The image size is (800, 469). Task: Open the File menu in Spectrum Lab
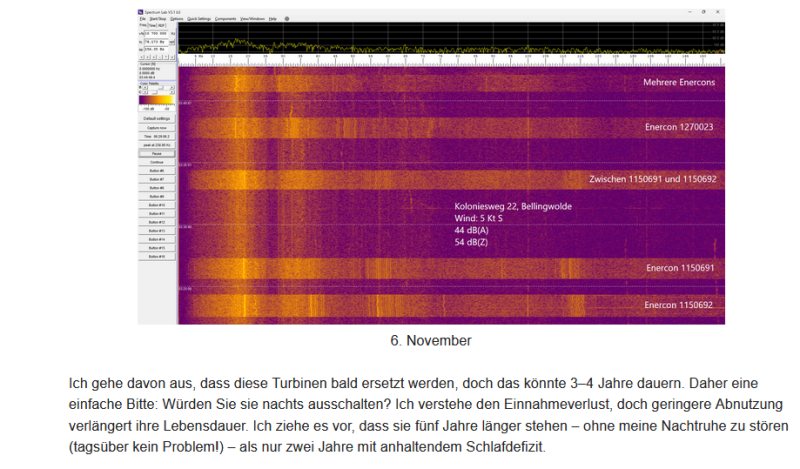point(142,19)
